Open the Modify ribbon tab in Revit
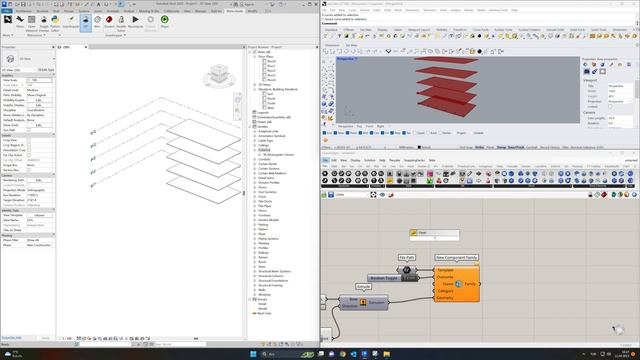Viewport: 640px width, 360px height. (253, 11)
